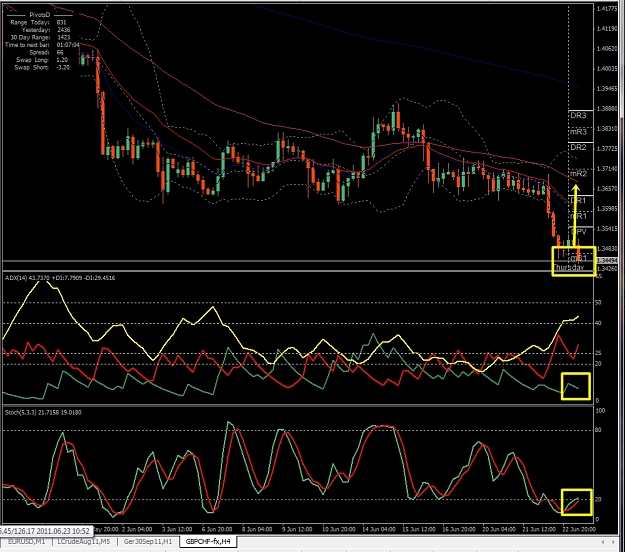Click the Range Today value 831
This screenshot has width=625, height=552.
(x=61, y=22)
